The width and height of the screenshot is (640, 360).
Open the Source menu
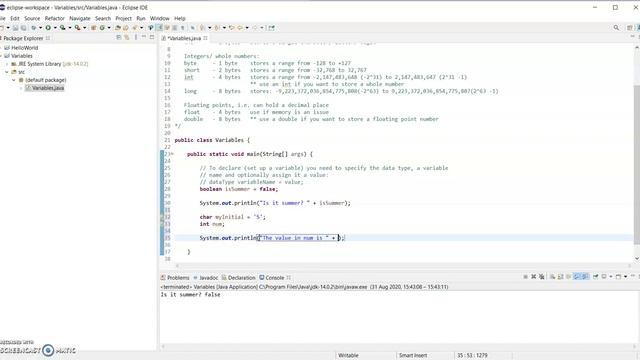pyautogui.click(x=32, y=18)
